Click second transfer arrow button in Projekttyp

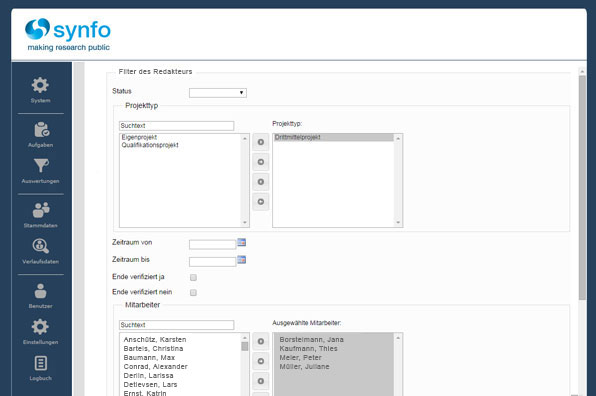coord(261,162)
